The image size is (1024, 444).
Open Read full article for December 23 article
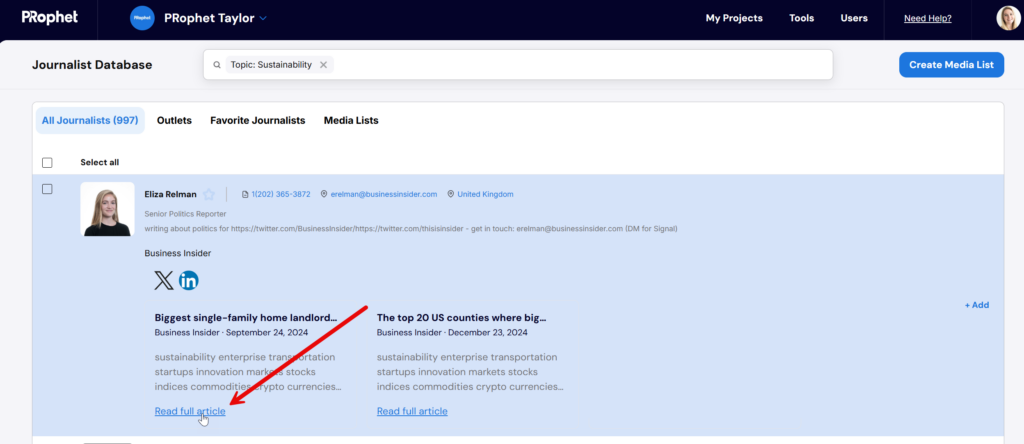pos(412,411)
